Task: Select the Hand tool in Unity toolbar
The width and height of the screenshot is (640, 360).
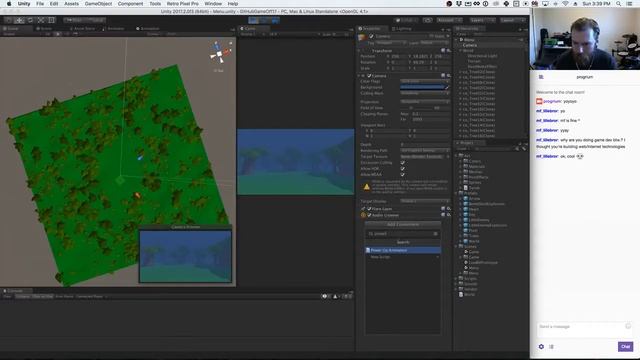Action: point(9,20)
